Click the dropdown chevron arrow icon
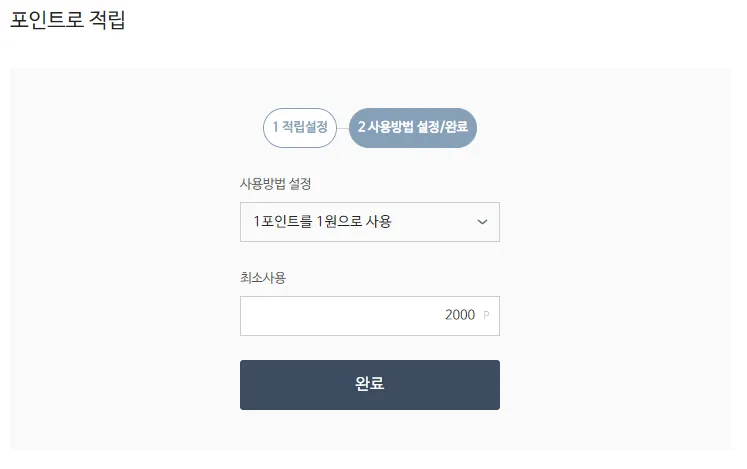The width and height of the screenshot is (747, 469). tap(482, 222)
